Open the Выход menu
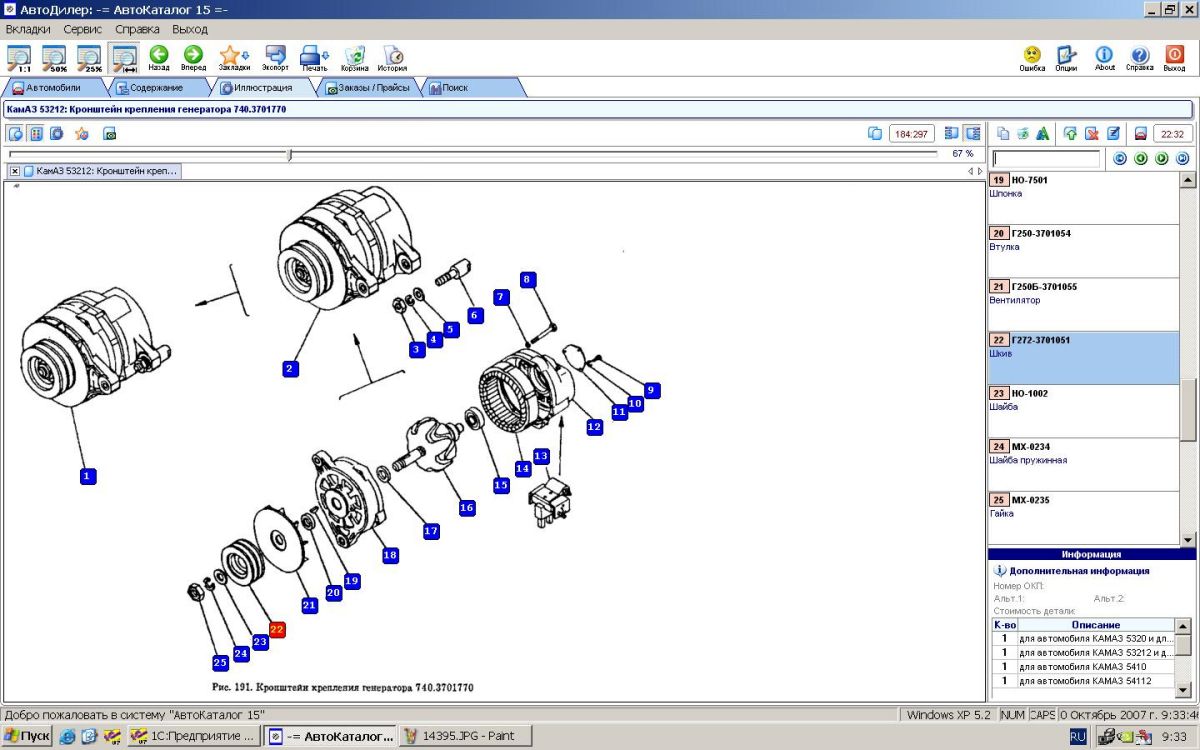This screenshot has width=1200, height=750. click(x=190, y=30)
